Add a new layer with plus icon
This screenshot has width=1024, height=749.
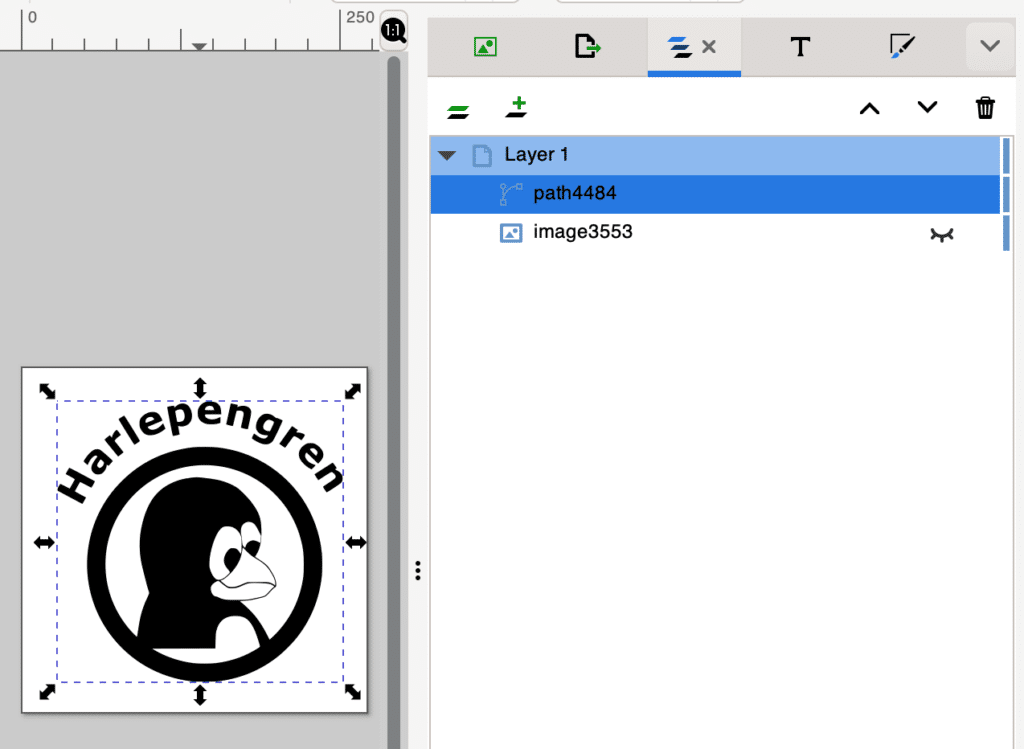(516, 107)
